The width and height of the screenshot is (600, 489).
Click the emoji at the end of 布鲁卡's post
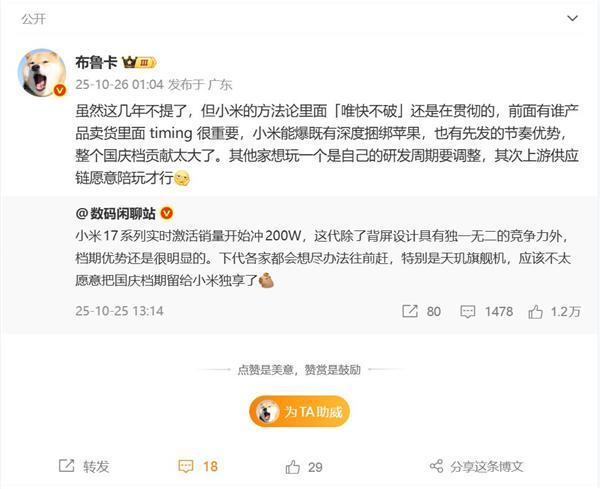coord(182,179)
